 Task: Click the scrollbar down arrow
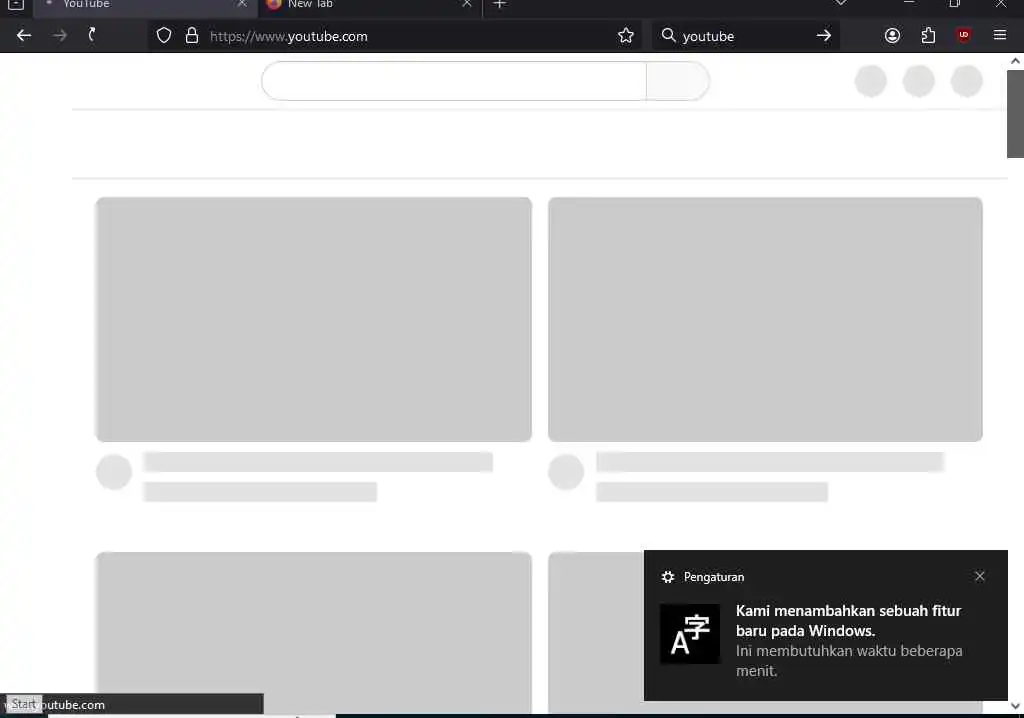1015,706
